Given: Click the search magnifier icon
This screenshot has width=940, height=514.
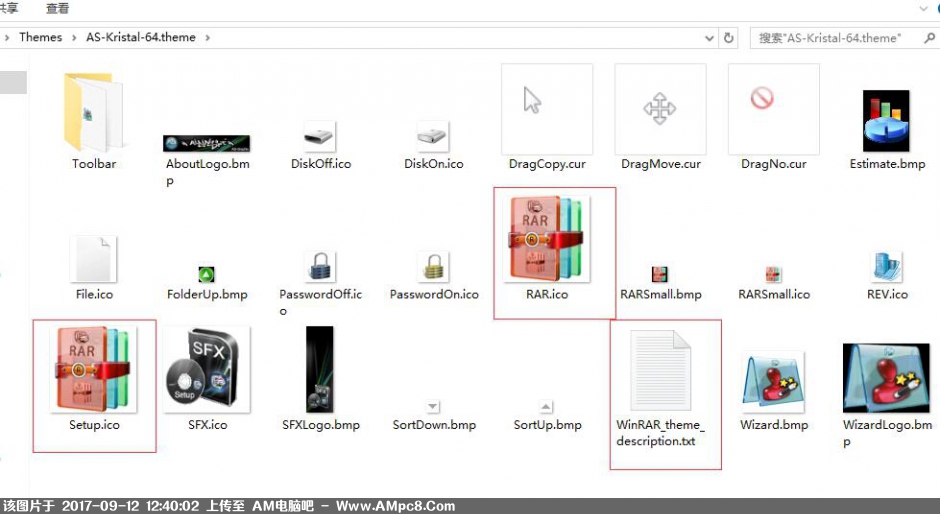Looking at the screenshot, I should pos(929,38).
